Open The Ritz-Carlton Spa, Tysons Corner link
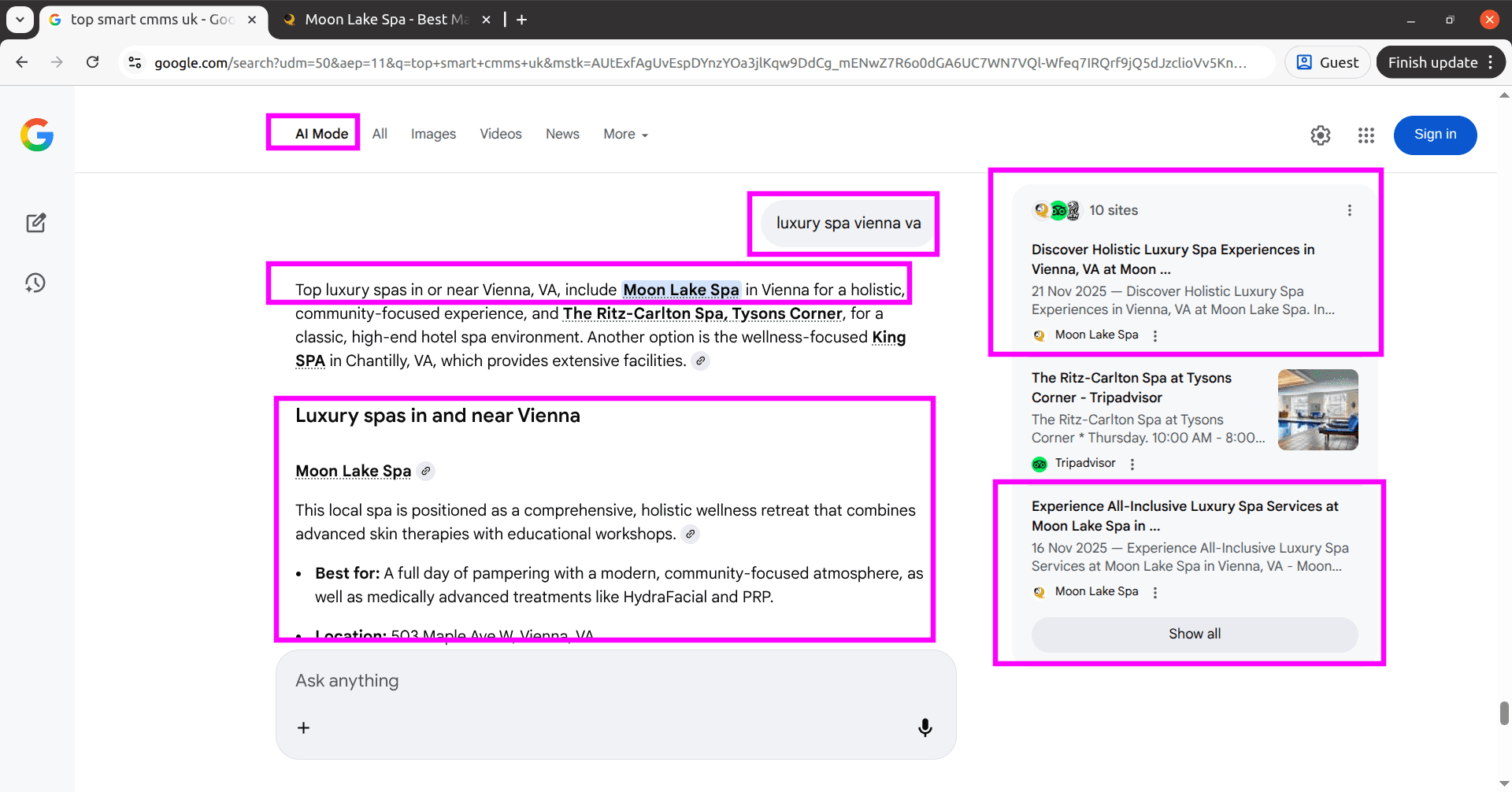This screenshot has height=792, width=1512. tap(701, 313)
